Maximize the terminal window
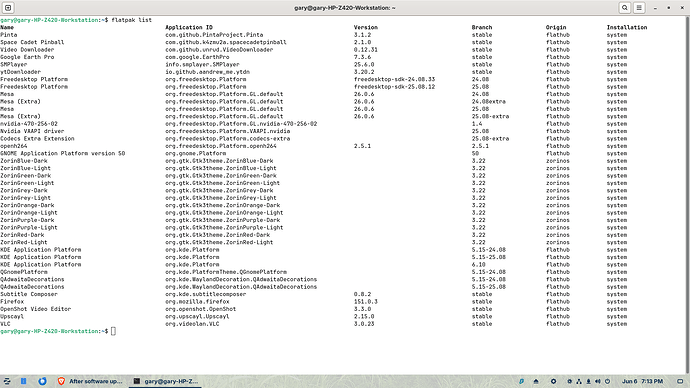This screenshot has width=690, height=388. click(x=668, y=8)
